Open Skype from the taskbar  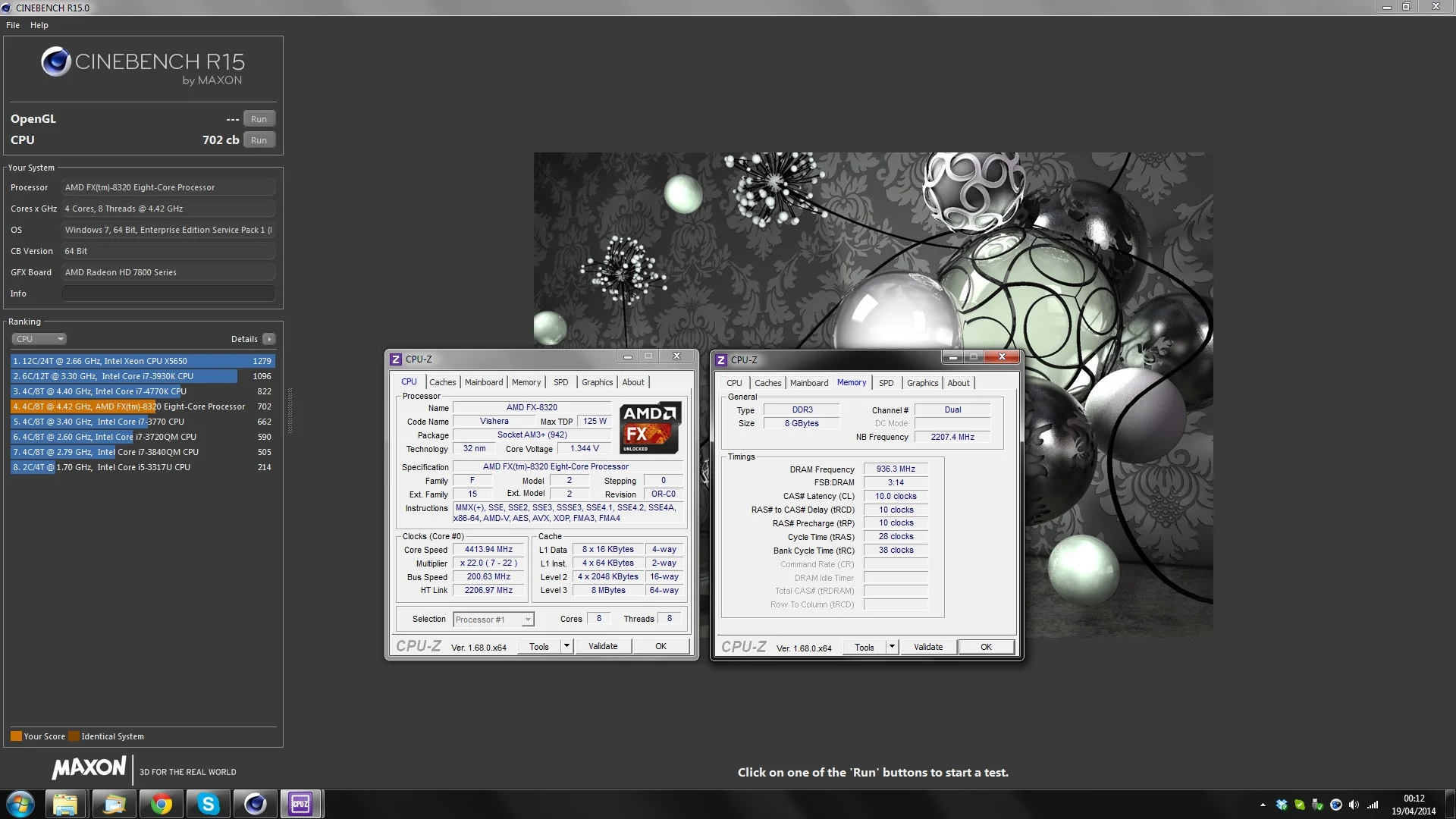coord(208,804)
